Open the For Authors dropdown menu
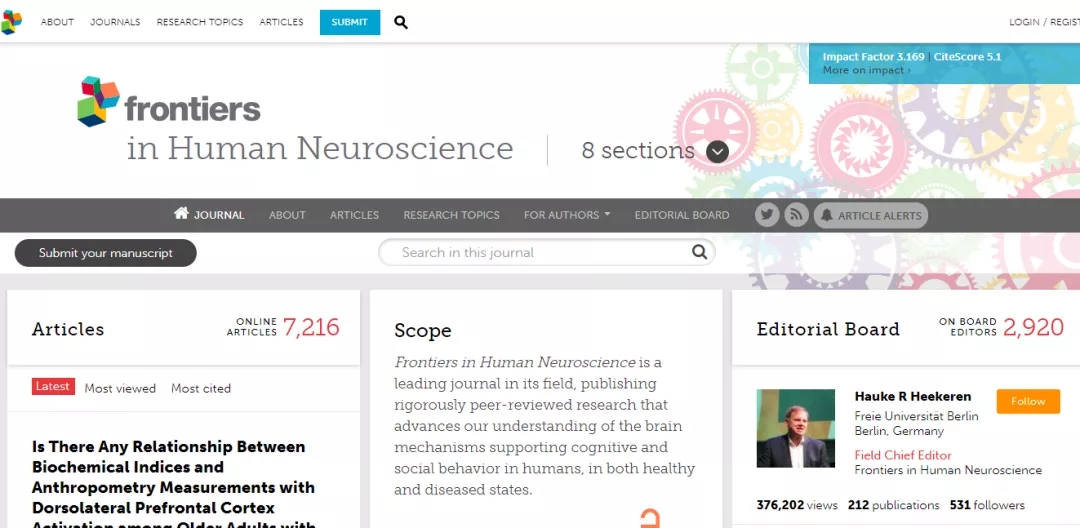The height and width of the screenshot is (528, 1080). 566,215
